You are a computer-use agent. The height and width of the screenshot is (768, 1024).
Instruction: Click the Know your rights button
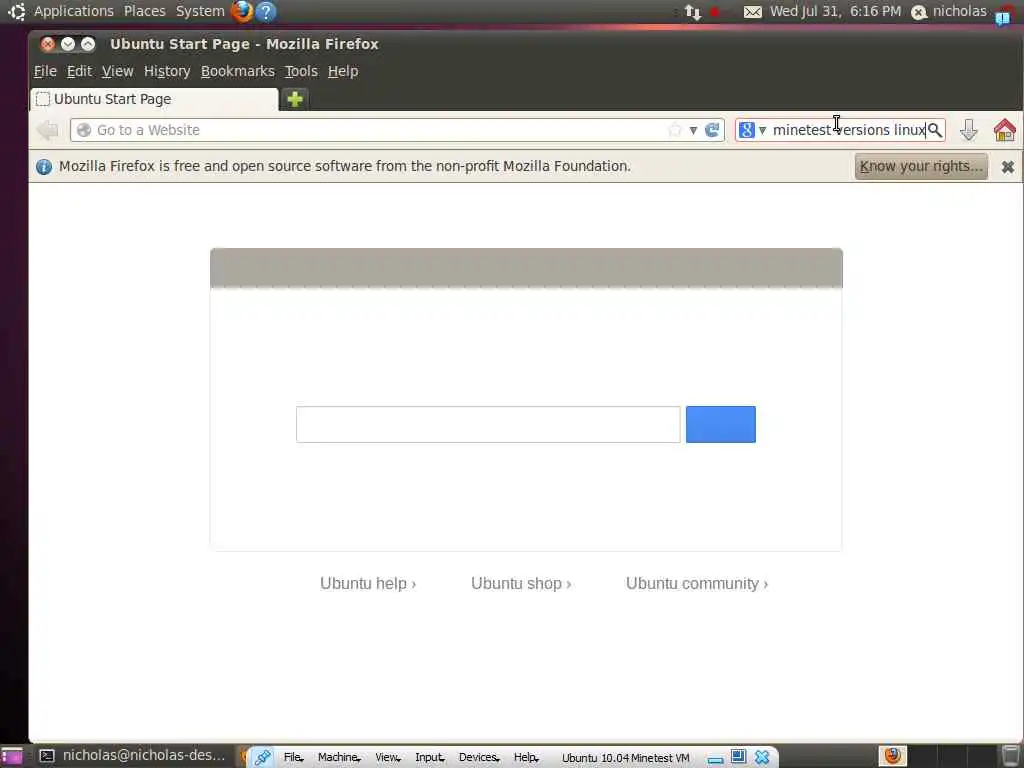tap(921, 167)
